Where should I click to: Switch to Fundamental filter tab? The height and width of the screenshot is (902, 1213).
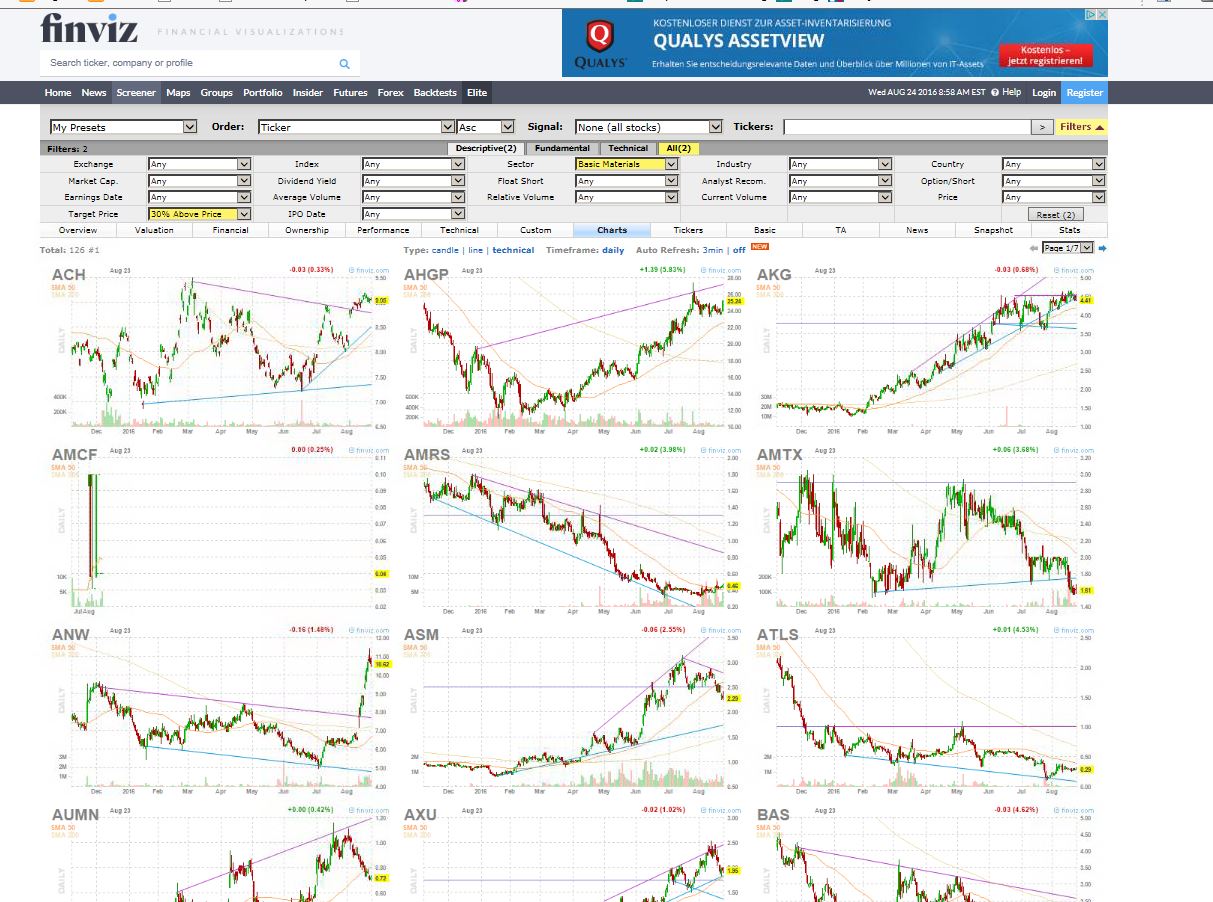[562, 148]
